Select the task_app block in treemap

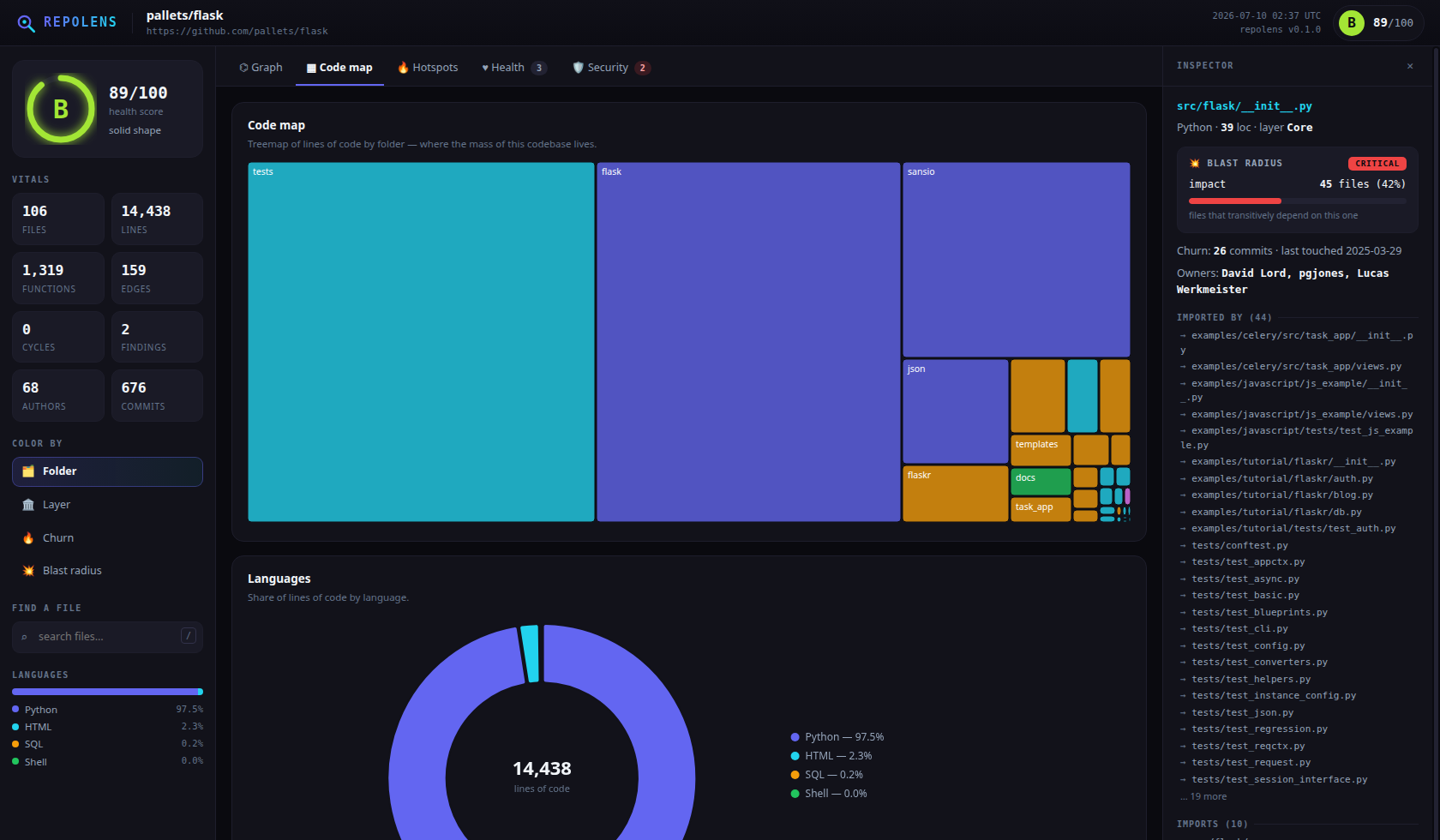(1041, 509)
